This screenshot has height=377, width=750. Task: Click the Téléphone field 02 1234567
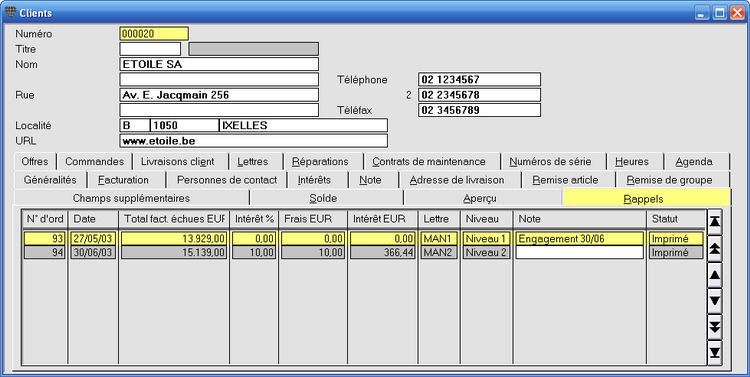click(479, 79)
